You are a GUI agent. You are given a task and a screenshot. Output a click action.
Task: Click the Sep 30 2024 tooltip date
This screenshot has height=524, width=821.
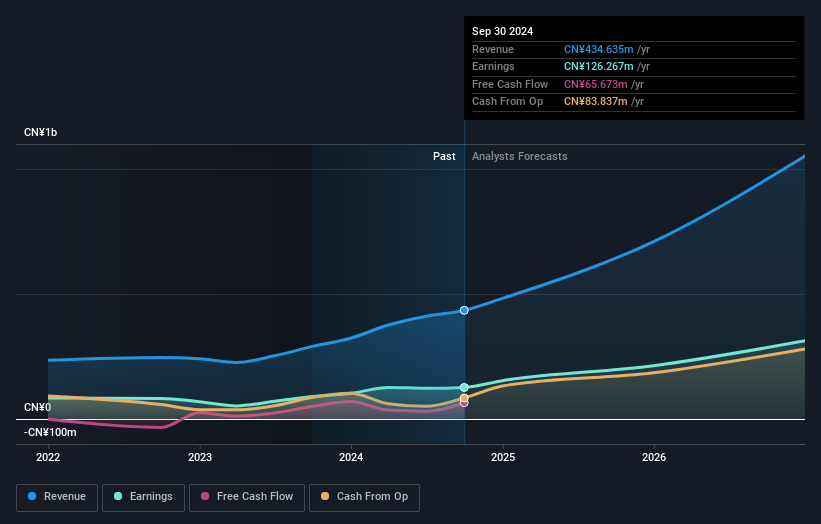point(503,31)
